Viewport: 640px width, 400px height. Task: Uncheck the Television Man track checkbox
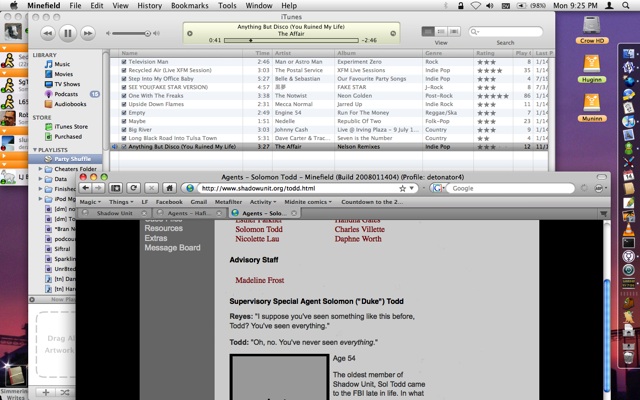(x=124, y=62)
